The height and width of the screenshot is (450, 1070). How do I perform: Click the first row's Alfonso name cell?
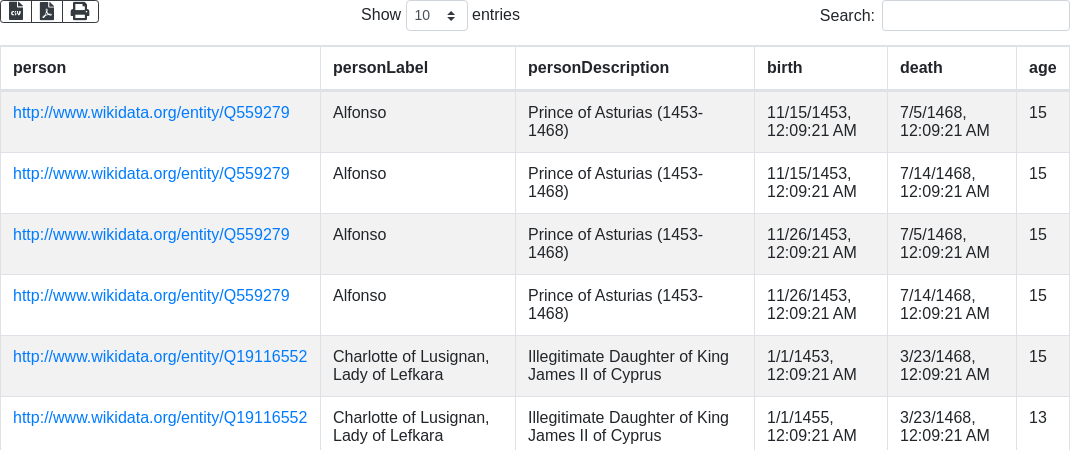click(359, 113)
